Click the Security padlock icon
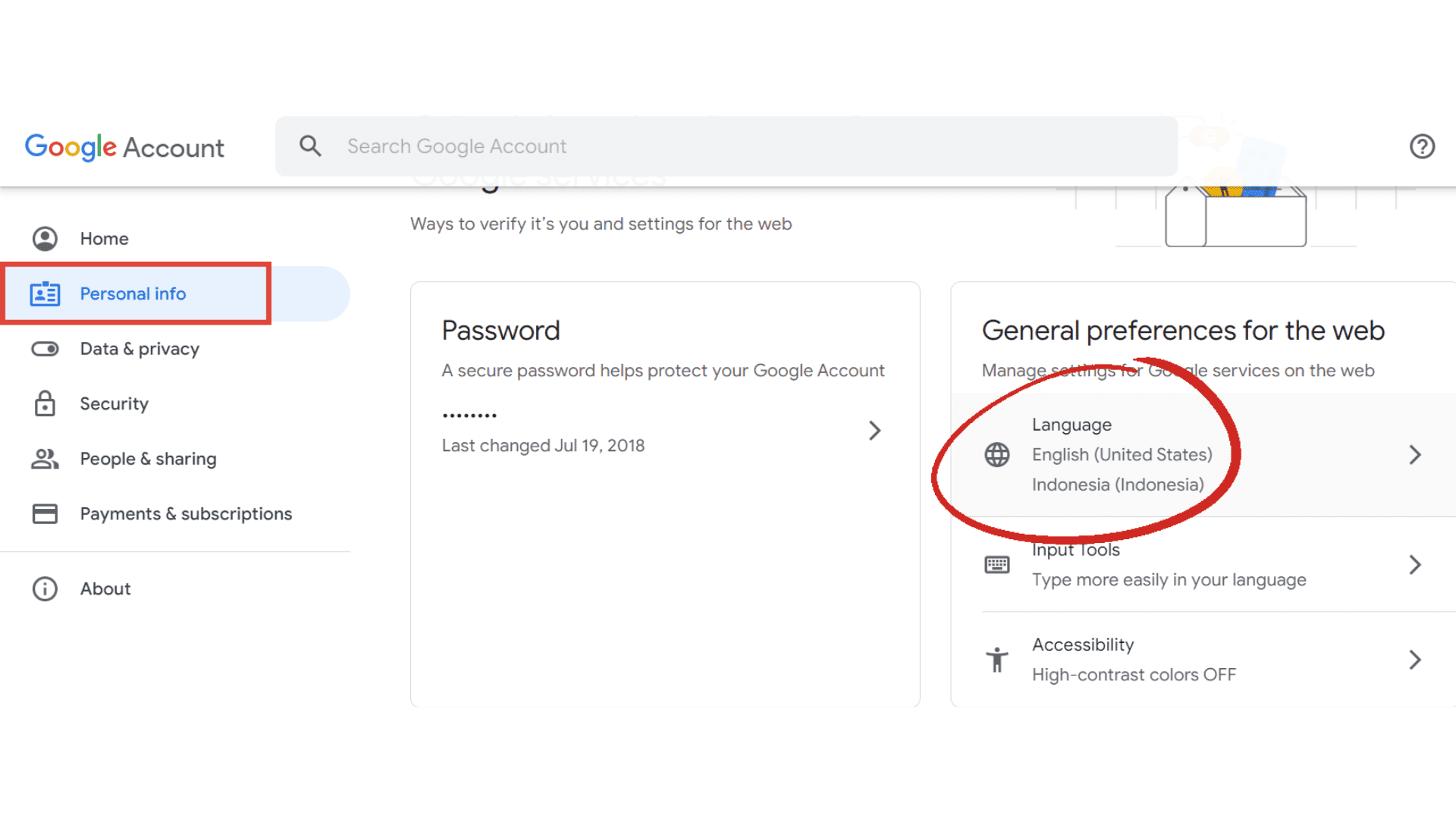Screen dimensions: 1456x819 [x=45, y=403]
